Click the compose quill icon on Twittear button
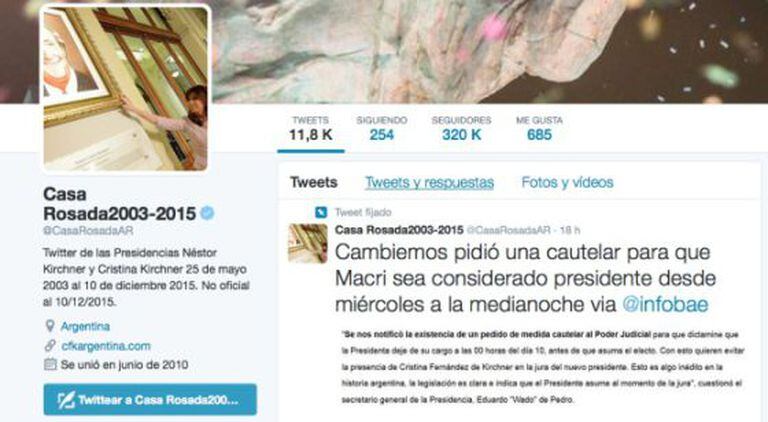The width and height of the screenshot is (768, 422). tap(66, 399)
